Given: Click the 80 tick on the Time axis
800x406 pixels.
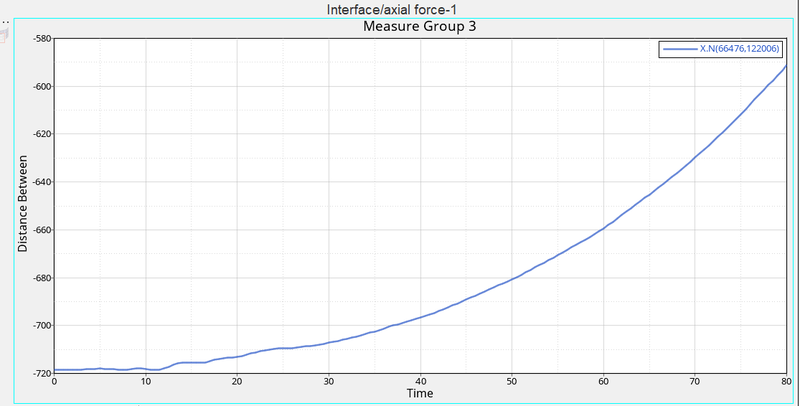Looking at the screenshot, I should 785,382.
